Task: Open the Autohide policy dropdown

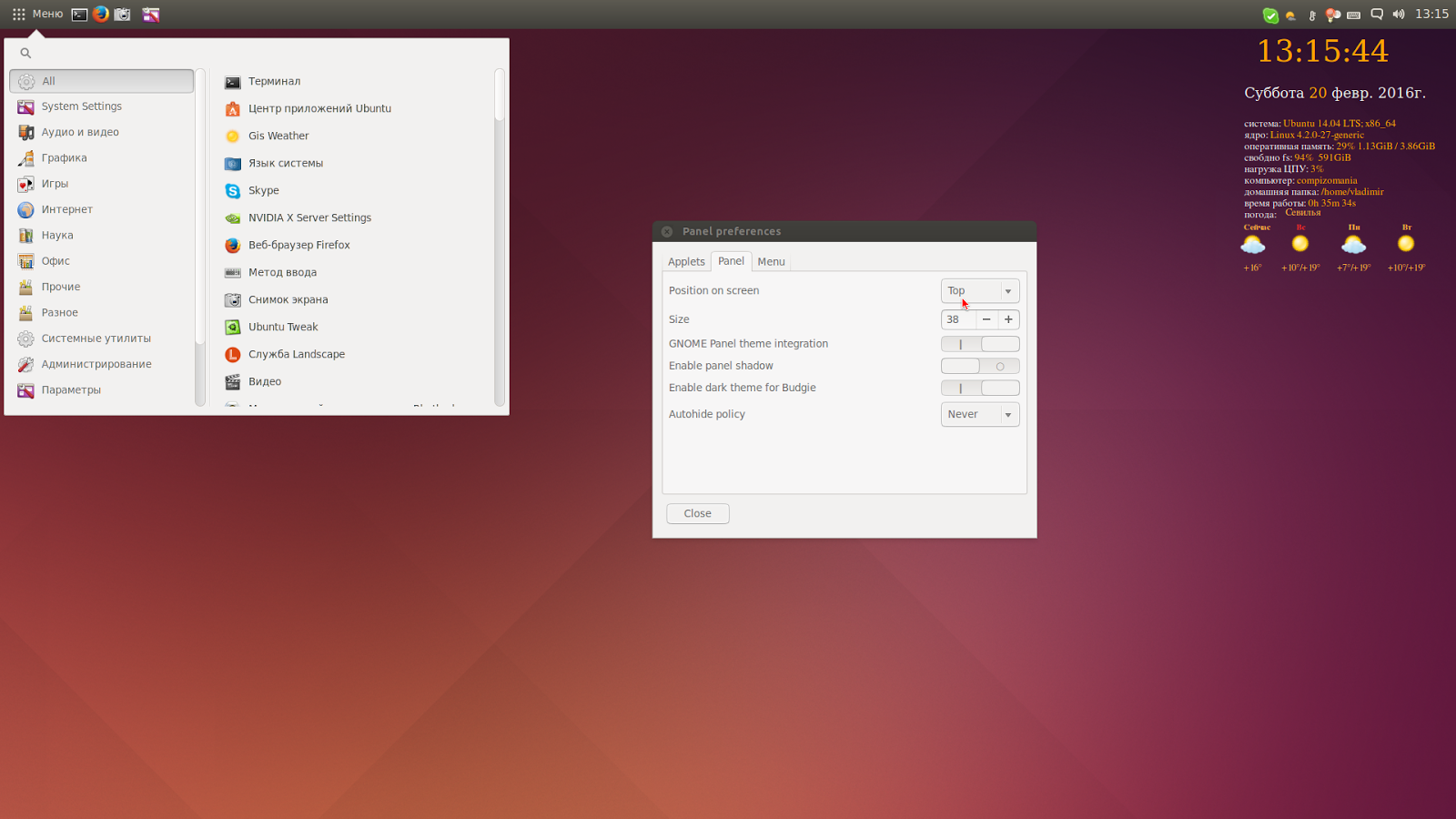Action: click(x=980, y=414)
